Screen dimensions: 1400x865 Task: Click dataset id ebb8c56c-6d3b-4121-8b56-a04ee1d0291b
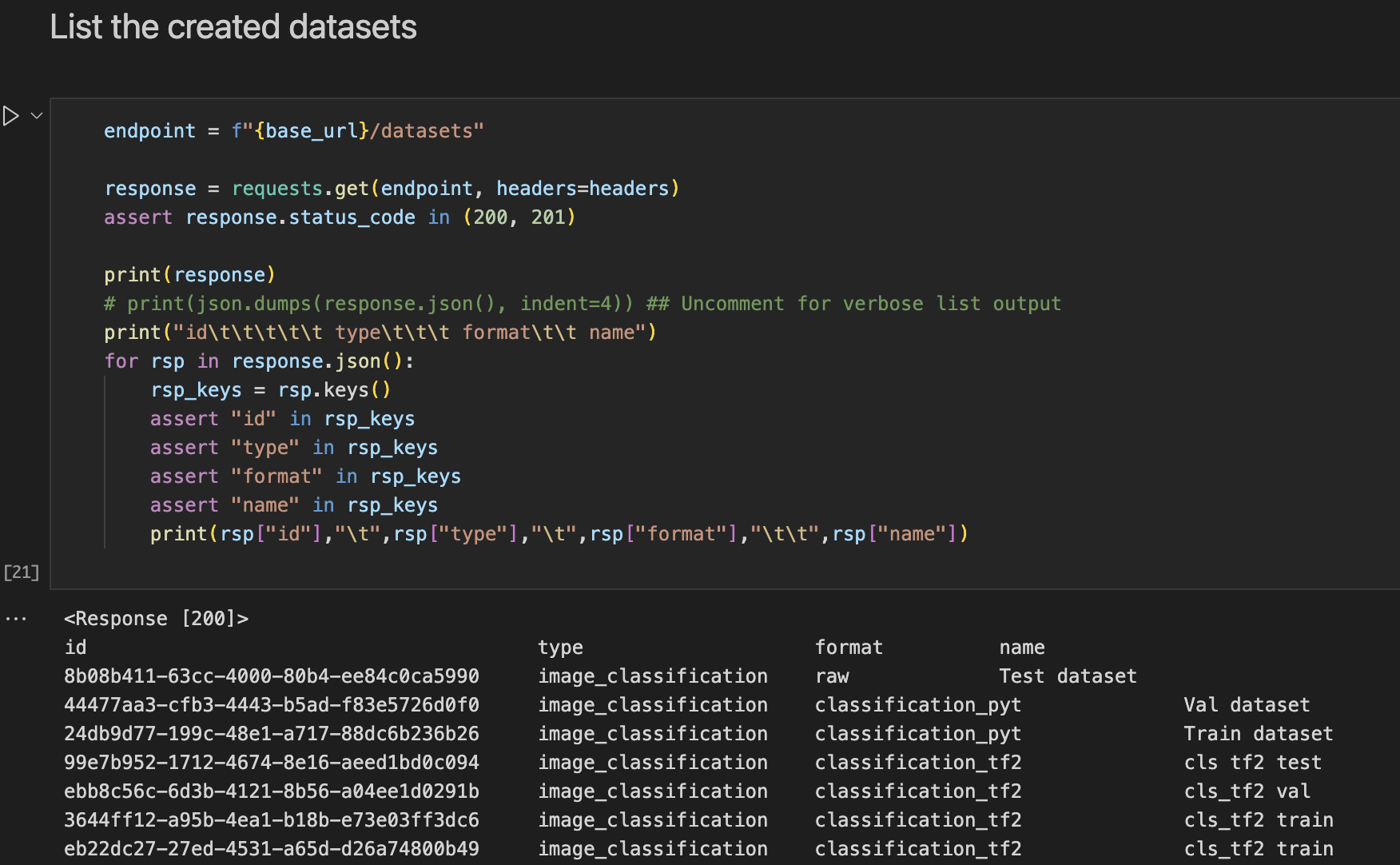[272, 791]
